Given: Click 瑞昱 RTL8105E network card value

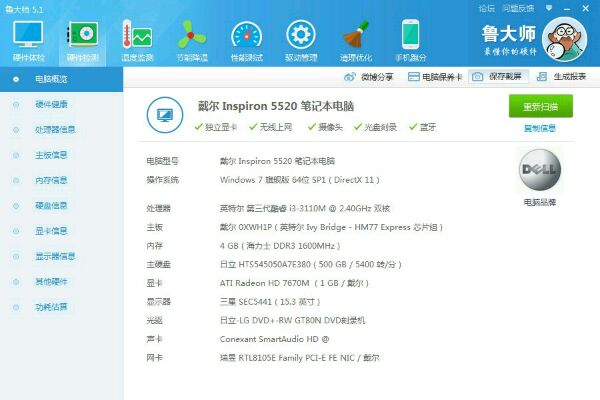Looking at the screenshot, I should point(300,358).
